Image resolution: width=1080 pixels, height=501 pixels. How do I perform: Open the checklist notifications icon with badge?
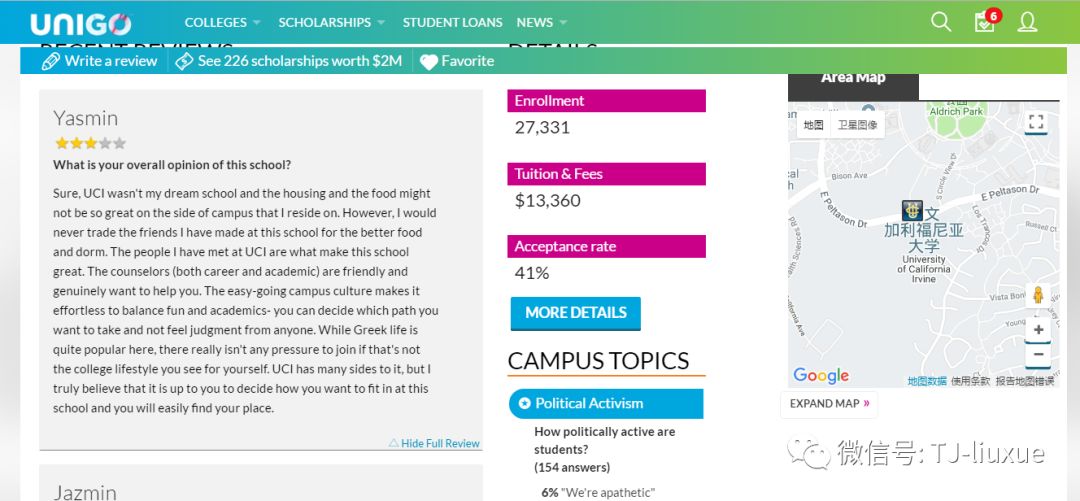click(x=986, y=21)
